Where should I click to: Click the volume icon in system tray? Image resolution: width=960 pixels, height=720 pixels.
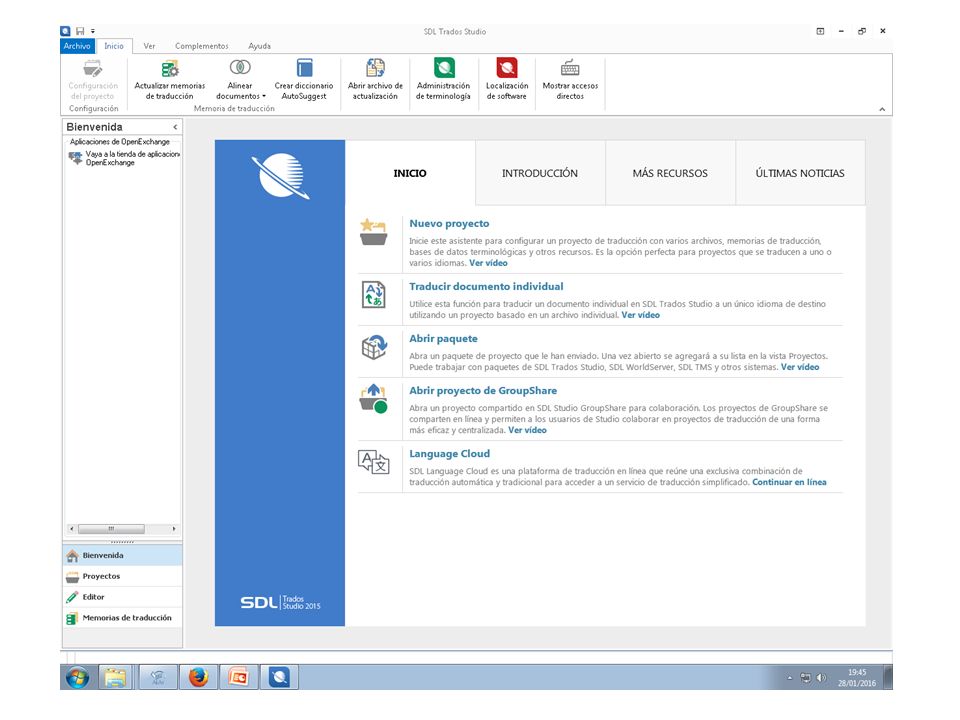pos(822,678)
